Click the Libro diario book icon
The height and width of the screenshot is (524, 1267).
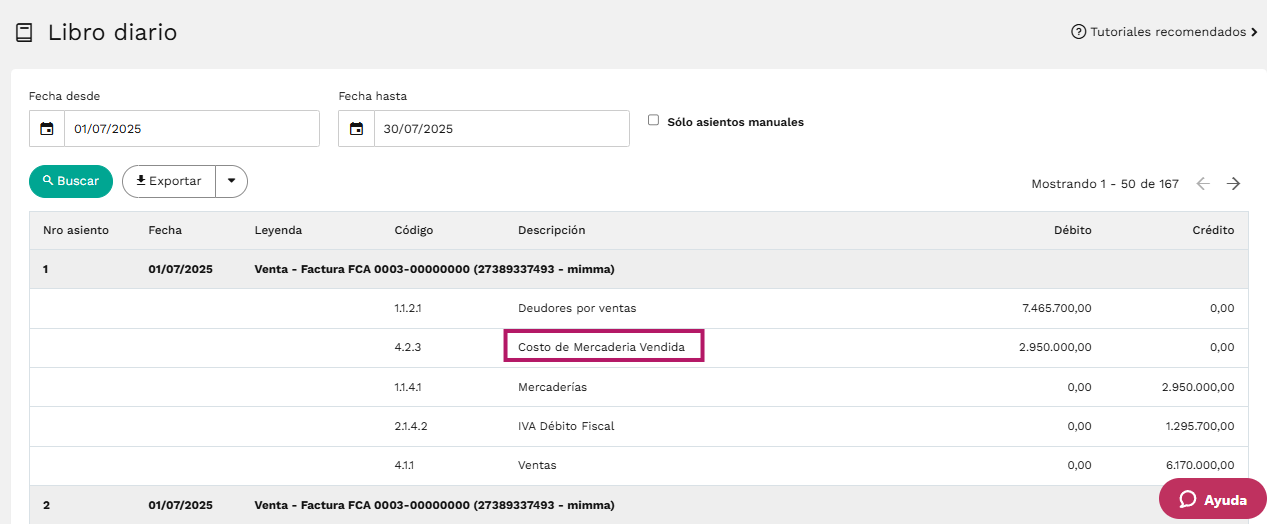(24, 33)
